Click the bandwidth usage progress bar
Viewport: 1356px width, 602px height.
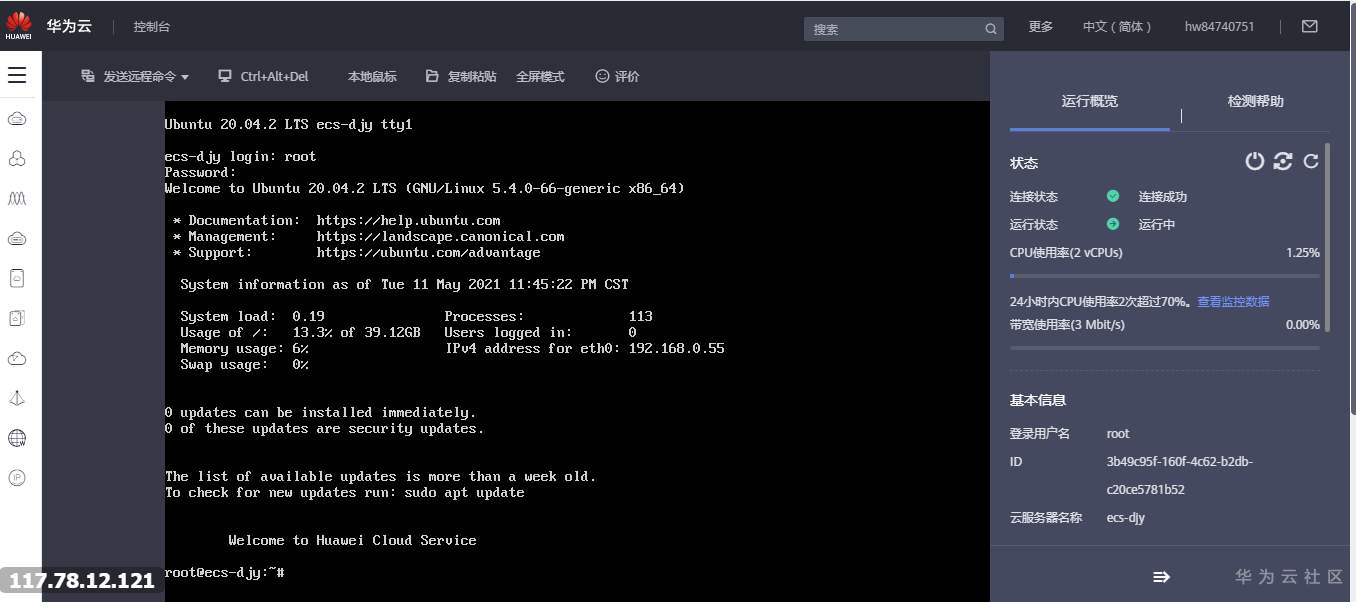1165,347
